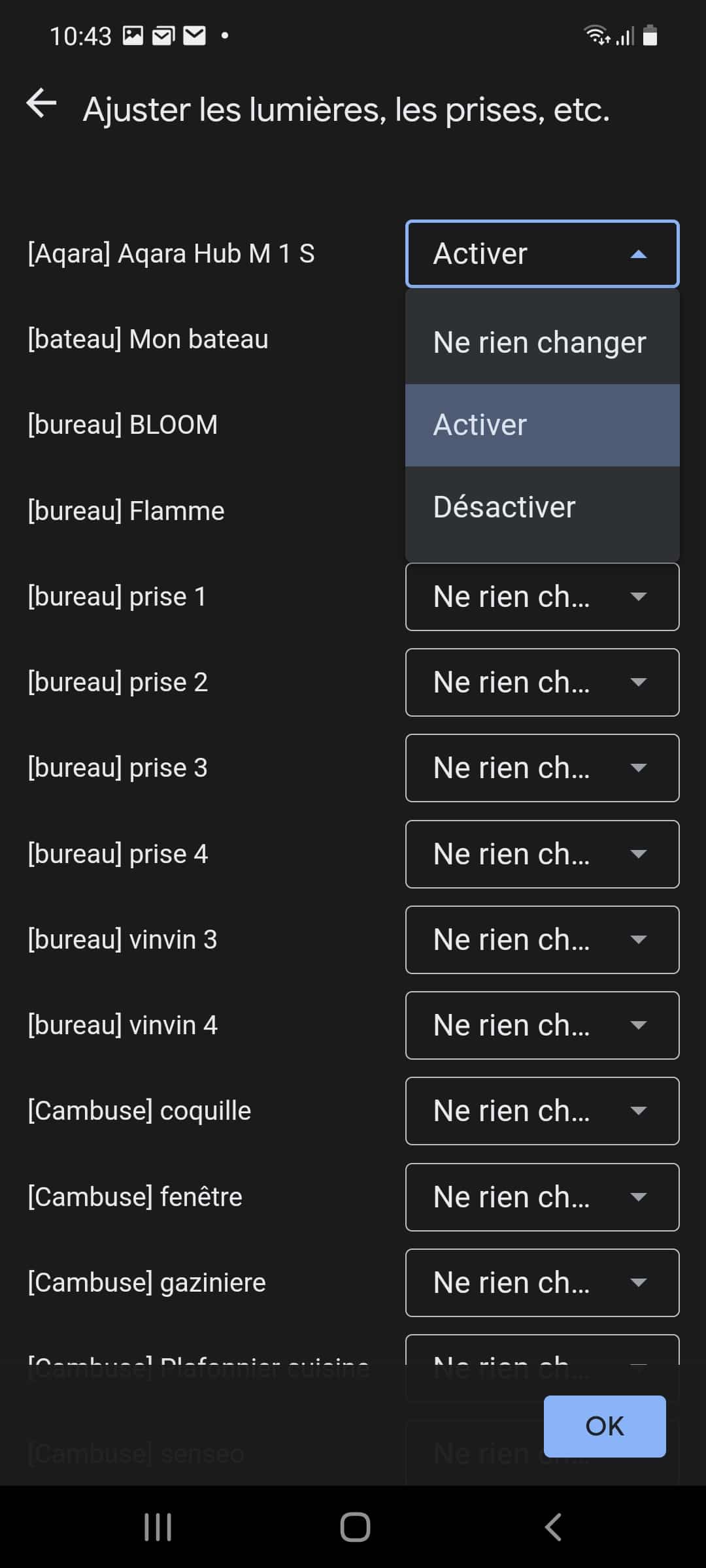Confirm with the OK button
706x1568 pixels.
605,1426
